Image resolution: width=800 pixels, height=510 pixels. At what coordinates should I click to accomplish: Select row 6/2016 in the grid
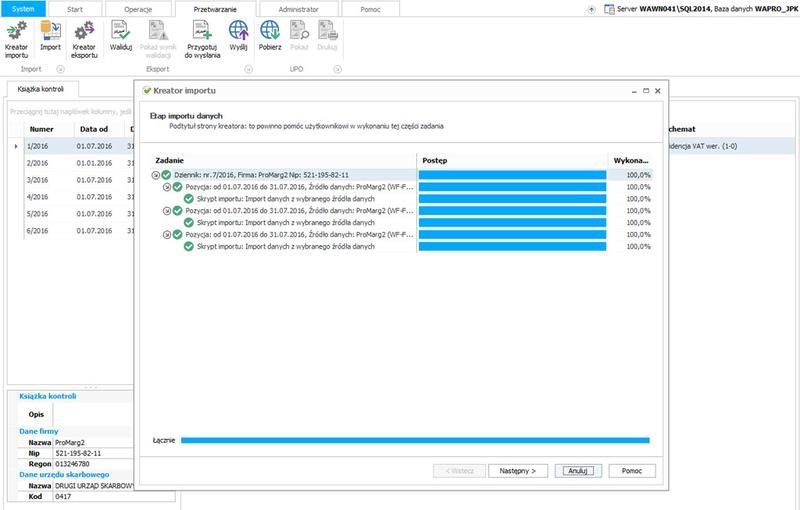[x=71, y=231]
